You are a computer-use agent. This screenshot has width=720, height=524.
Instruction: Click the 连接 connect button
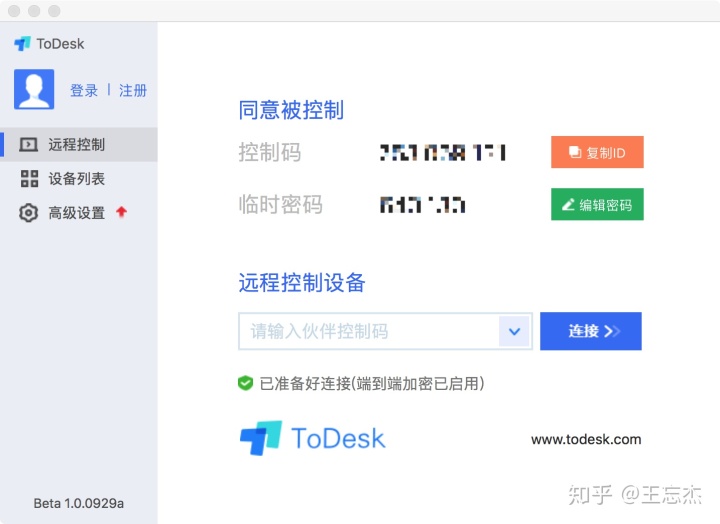591,331
